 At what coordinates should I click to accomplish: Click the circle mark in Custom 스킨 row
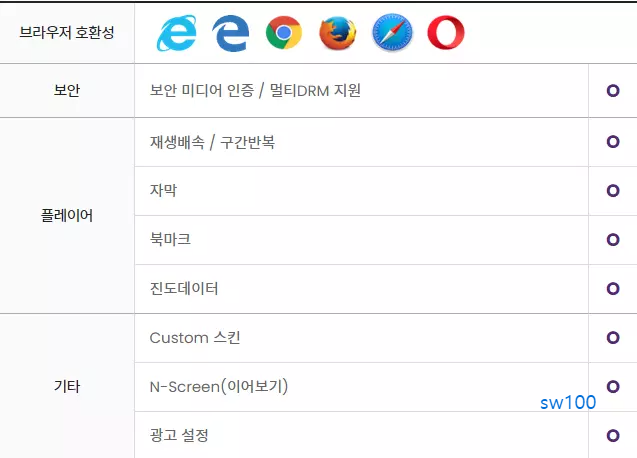[613, 338]
